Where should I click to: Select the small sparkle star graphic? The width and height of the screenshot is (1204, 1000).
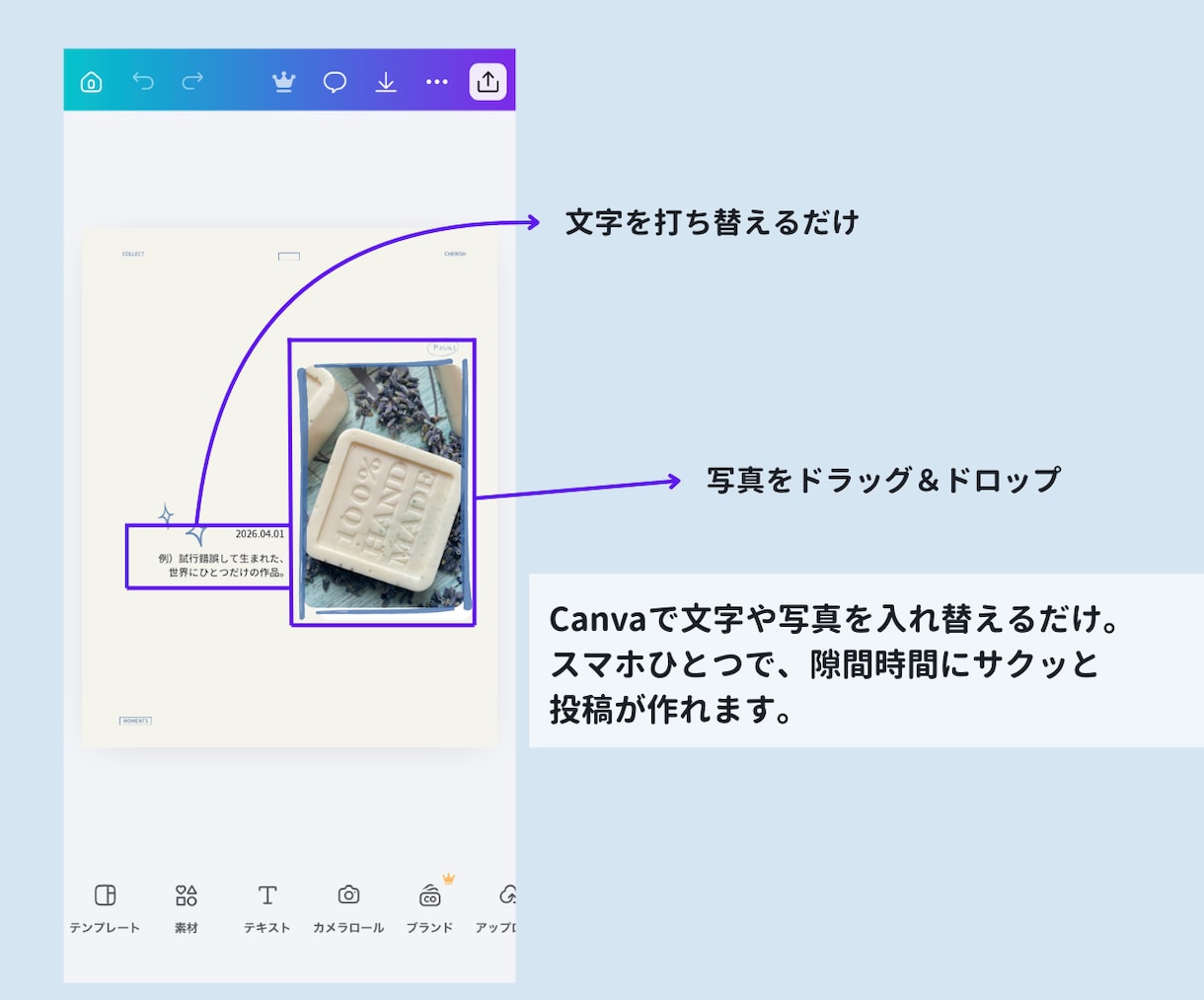tap(167, 514)
